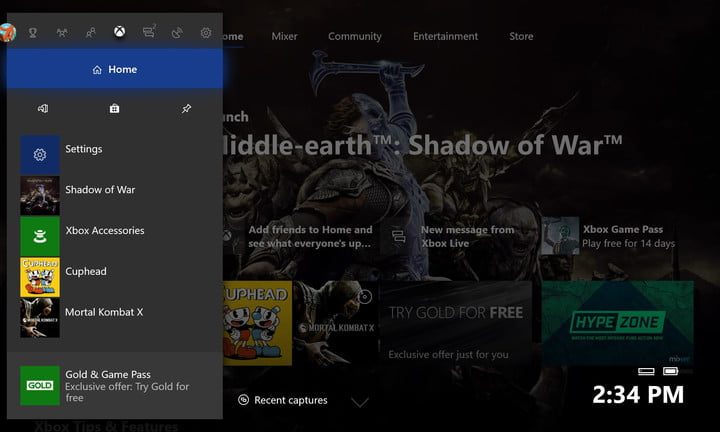Switch to the Entertainment tab
The image size is (720, 432).
tap(445, 36)
